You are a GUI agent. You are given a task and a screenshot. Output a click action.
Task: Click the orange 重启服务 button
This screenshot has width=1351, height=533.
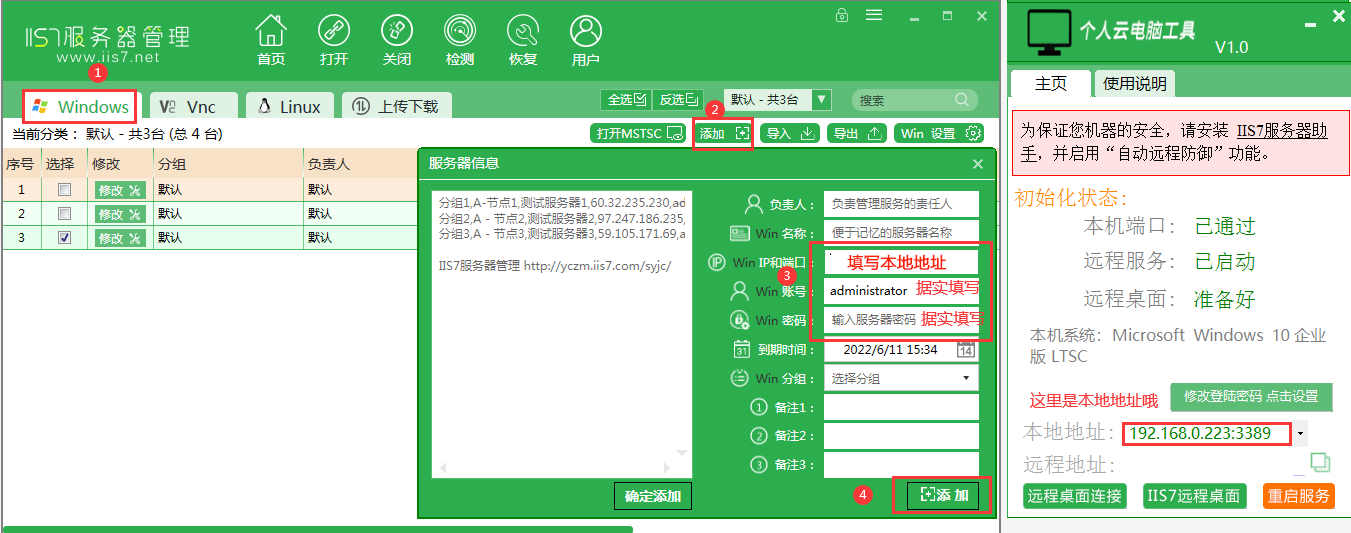1299,495
